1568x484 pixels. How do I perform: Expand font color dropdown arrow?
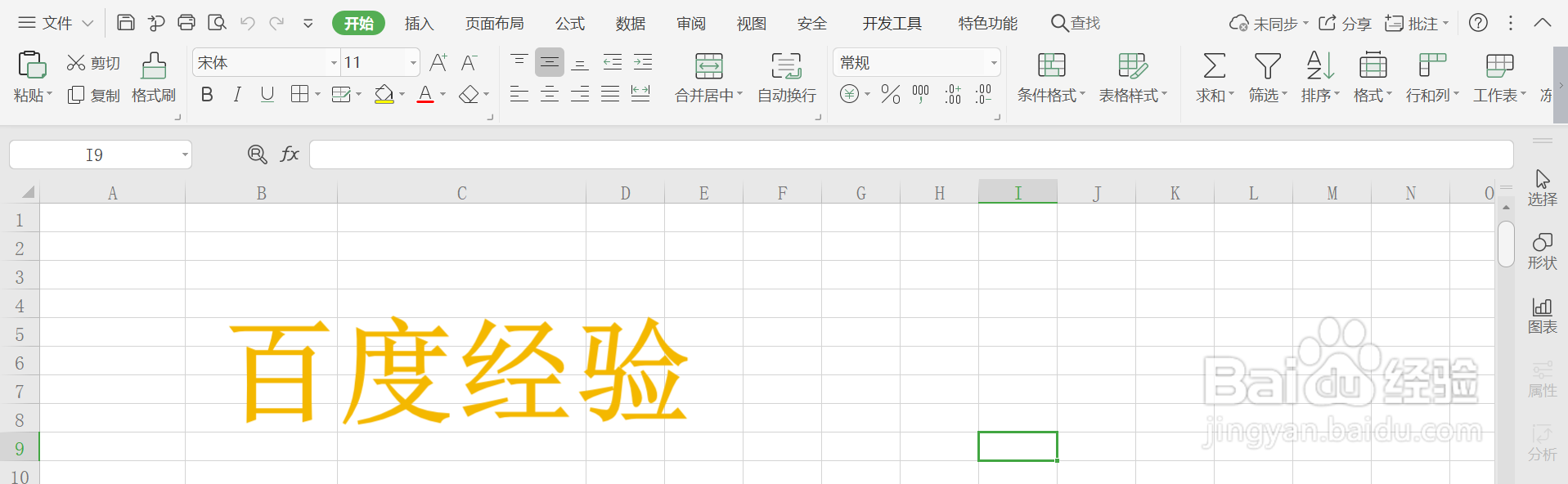pos(443,95)
